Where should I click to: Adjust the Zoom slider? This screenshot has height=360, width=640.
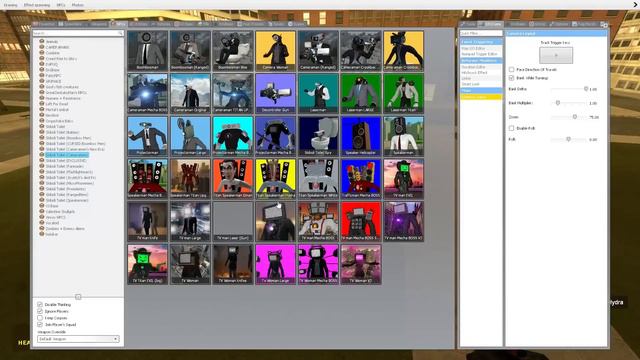569,117
